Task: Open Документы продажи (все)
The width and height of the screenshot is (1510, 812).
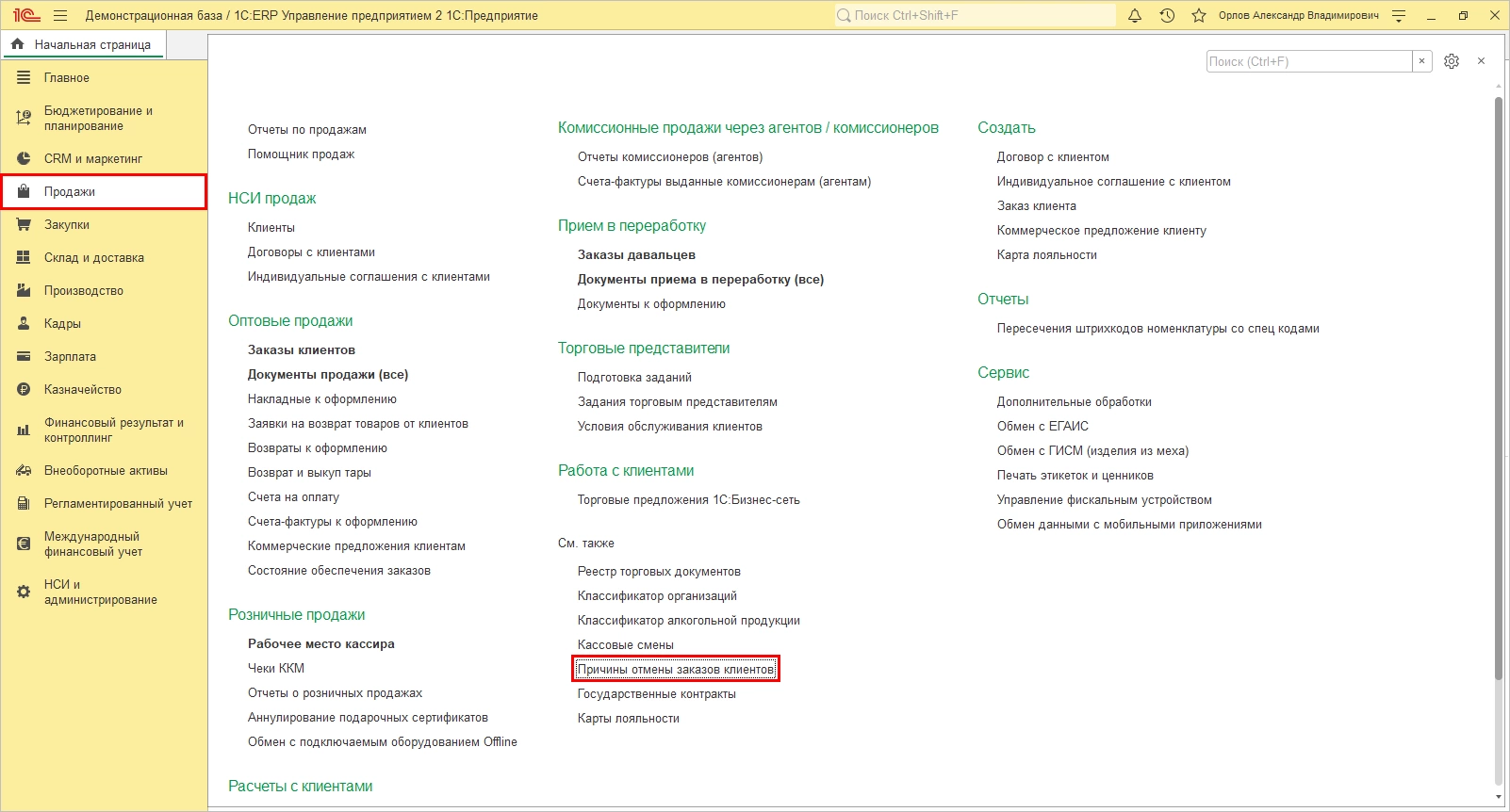Action: coord(328,374)
